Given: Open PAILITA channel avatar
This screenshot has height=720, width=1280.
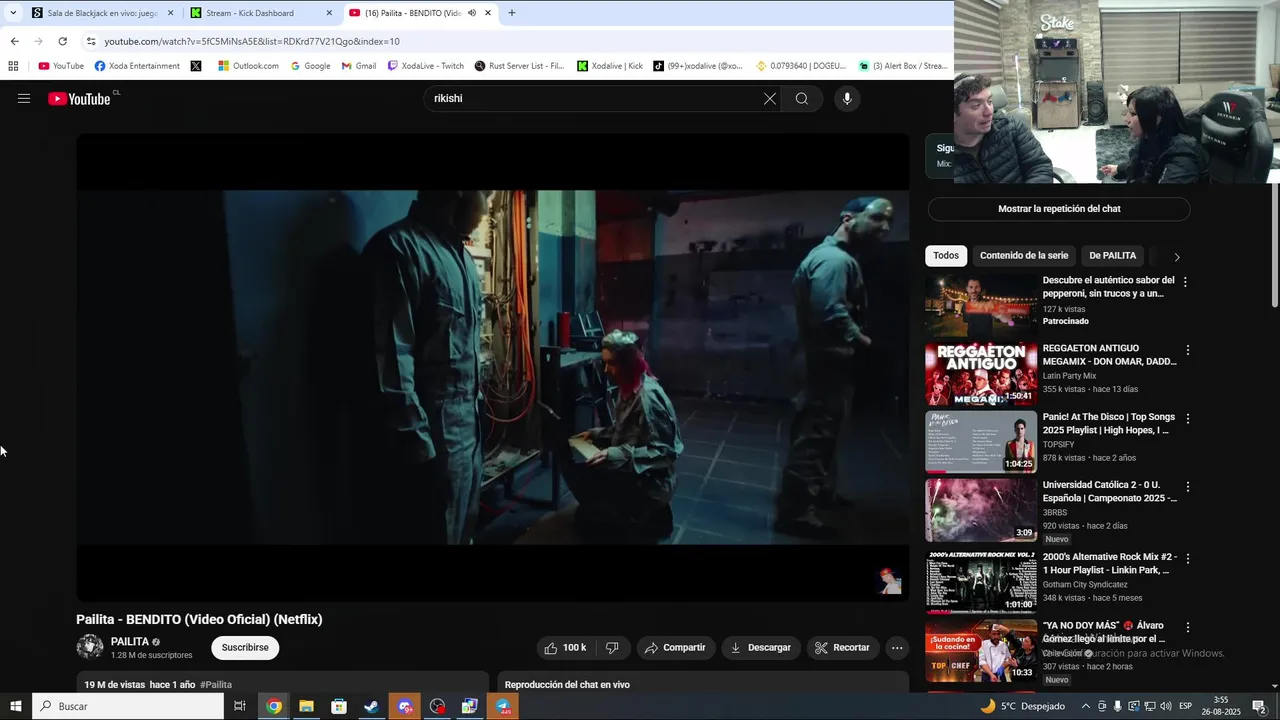Looking at the screenshot, I should click(x=90, y=647).
